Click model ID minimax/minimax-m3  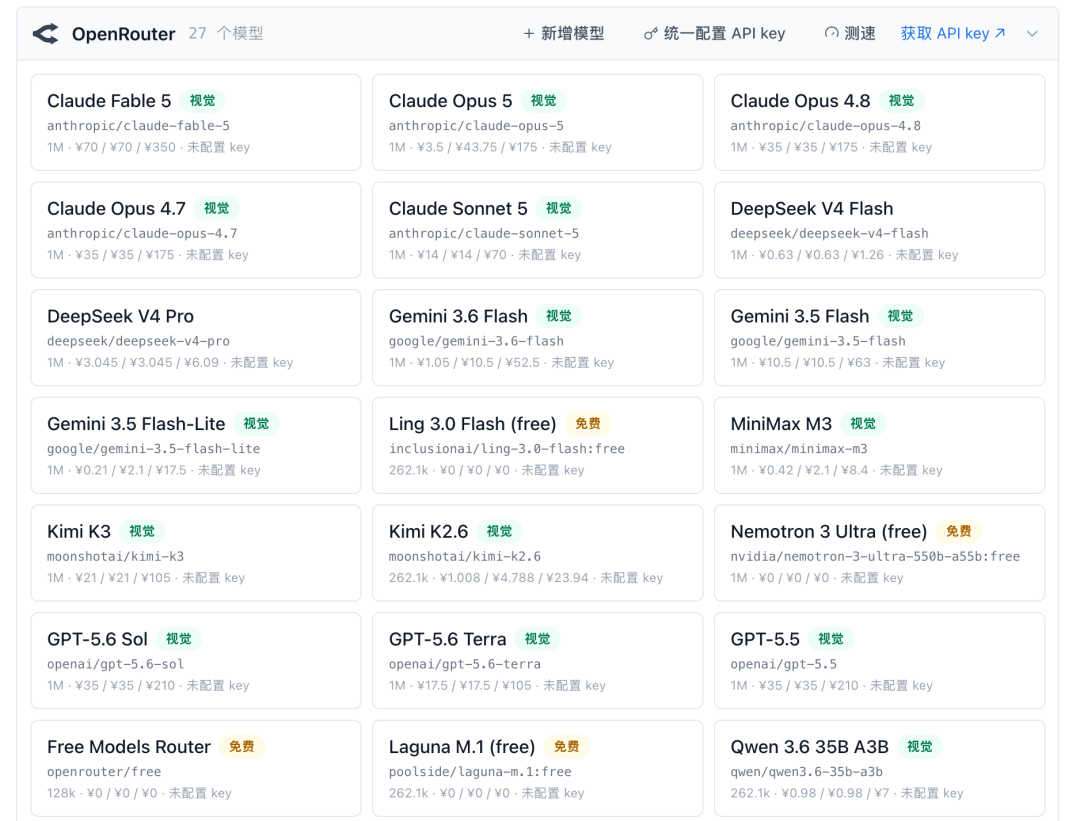[x=799, y=448]
